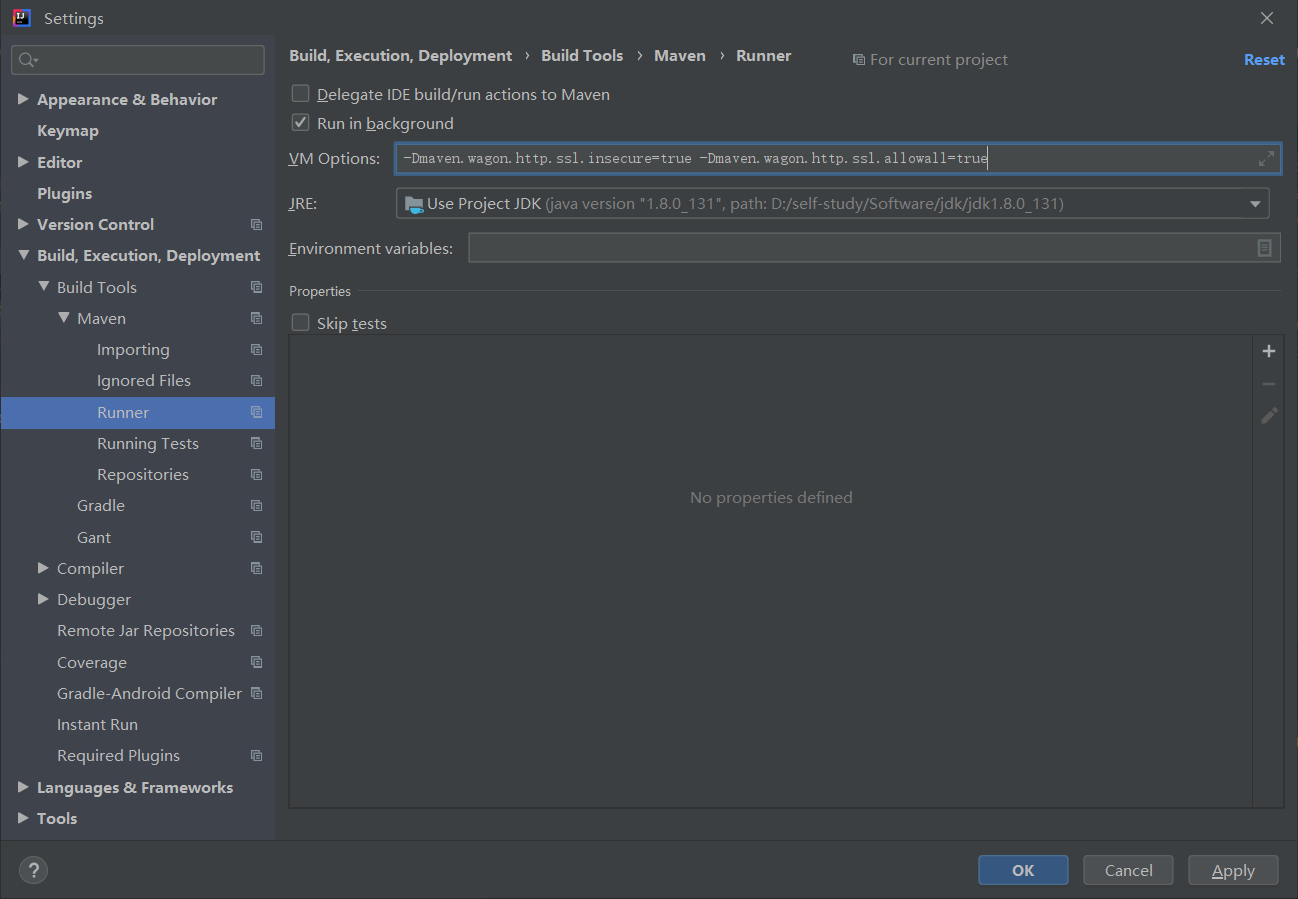This screenshot has height=899, width=1298.
Task: Select Required Plugins settings
Action: click(x=119, y=756)
